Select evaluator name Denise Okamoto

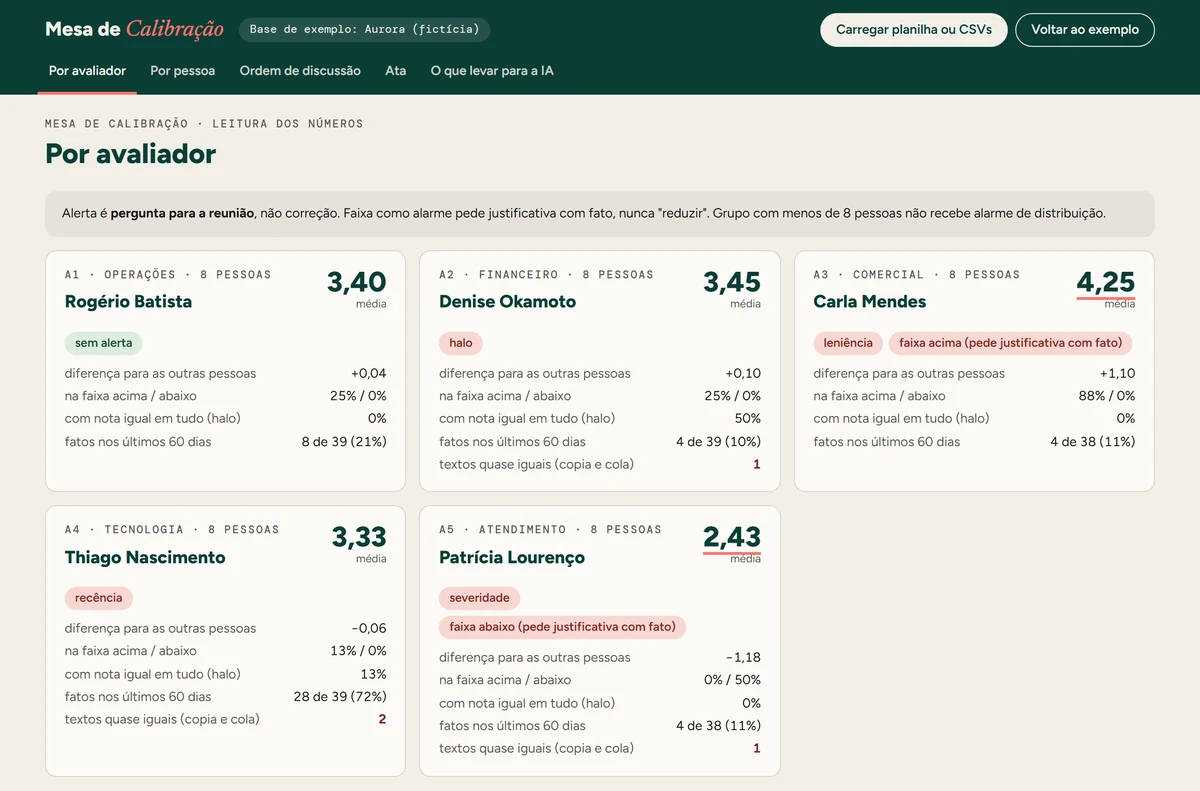[x=507, y=301]
